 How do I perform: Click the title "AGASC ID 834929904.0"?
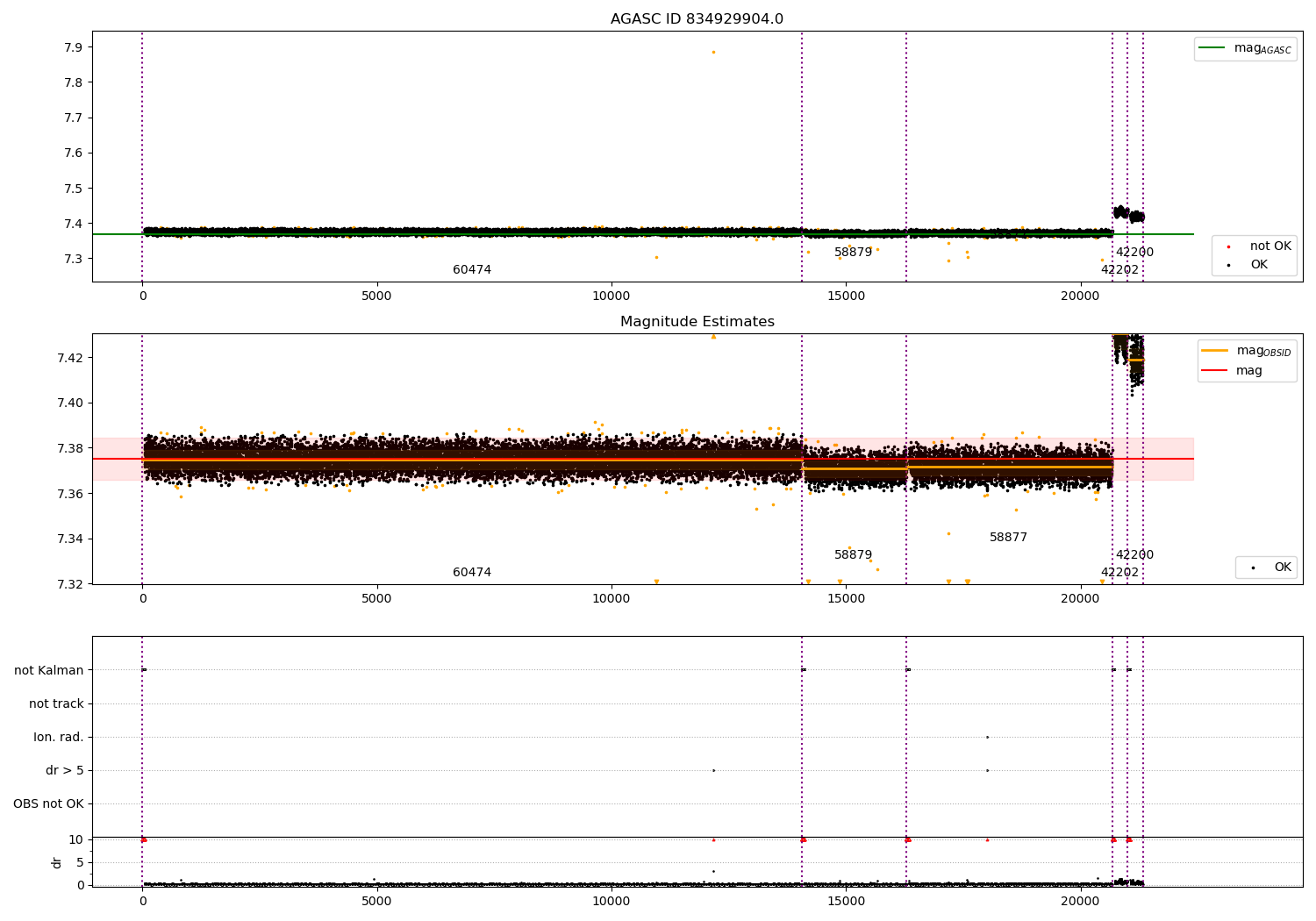(697, 19)
